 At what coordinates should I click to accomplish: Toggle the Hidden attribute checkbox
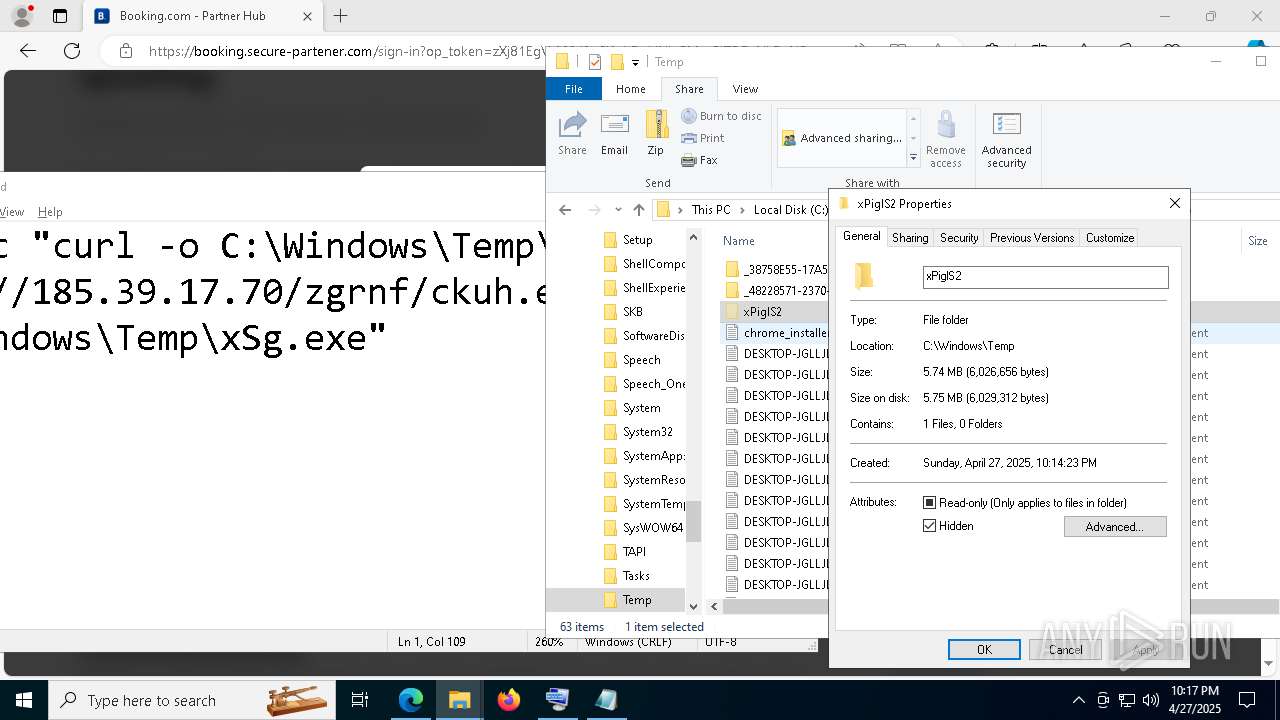[x=930, y=526]
